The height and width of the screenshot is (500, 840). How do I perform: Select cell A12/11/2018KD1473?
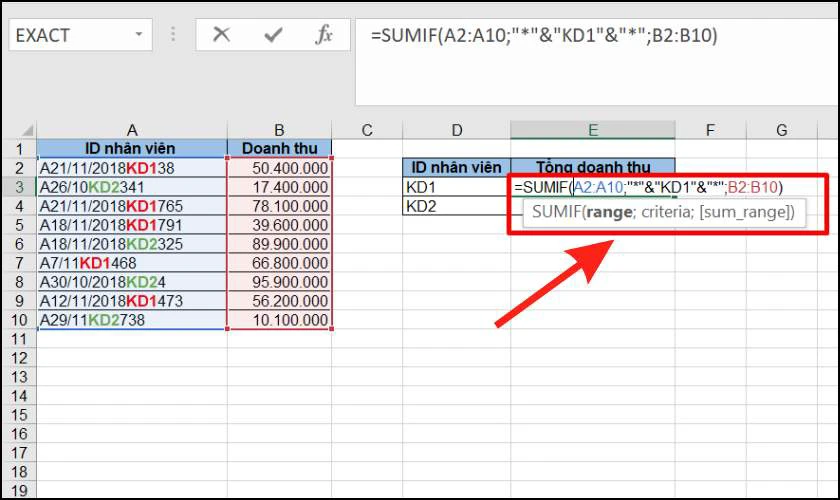(x=132, y=301)
